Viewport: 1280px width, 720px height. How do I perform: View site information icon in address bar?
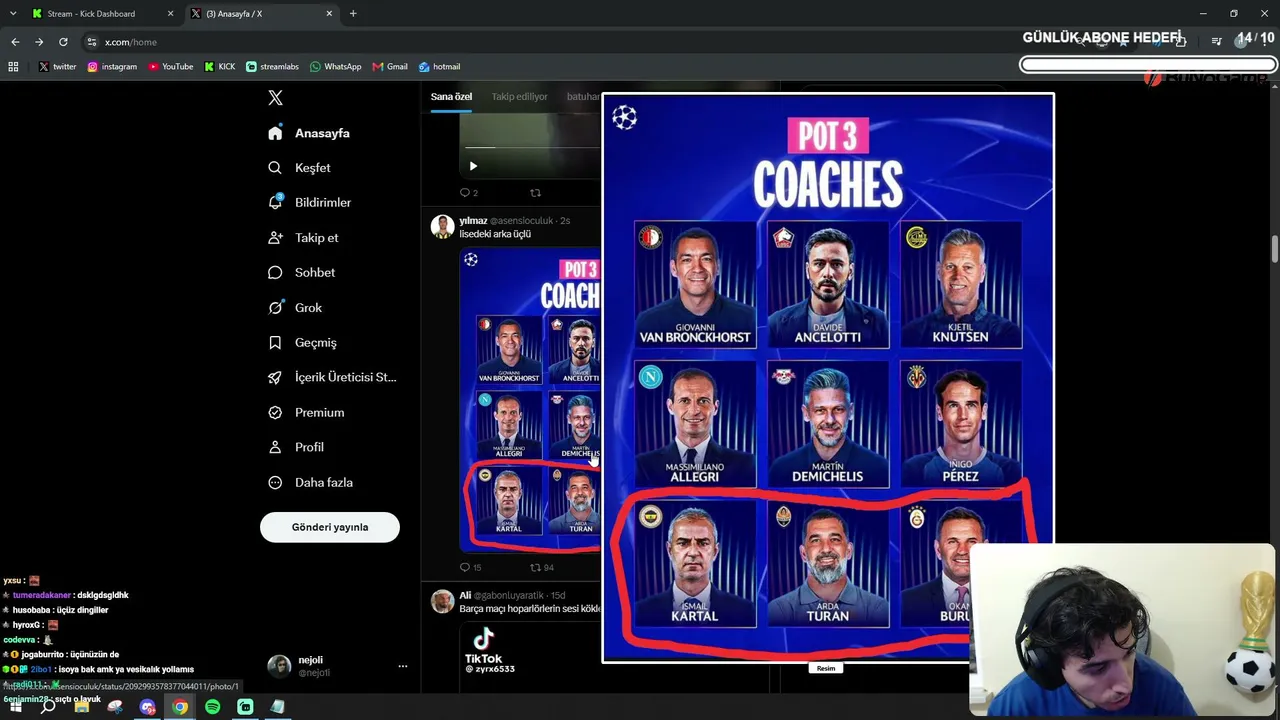pos(92,42)
